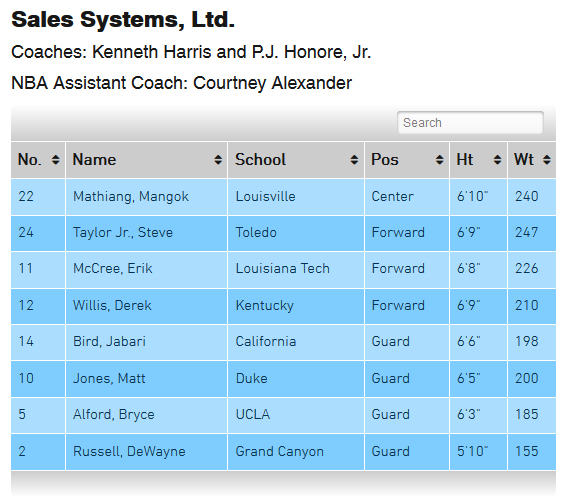Click the Sales Systems, Ltd. heading
Screen dimensions: 564x499
pos(123,20)
